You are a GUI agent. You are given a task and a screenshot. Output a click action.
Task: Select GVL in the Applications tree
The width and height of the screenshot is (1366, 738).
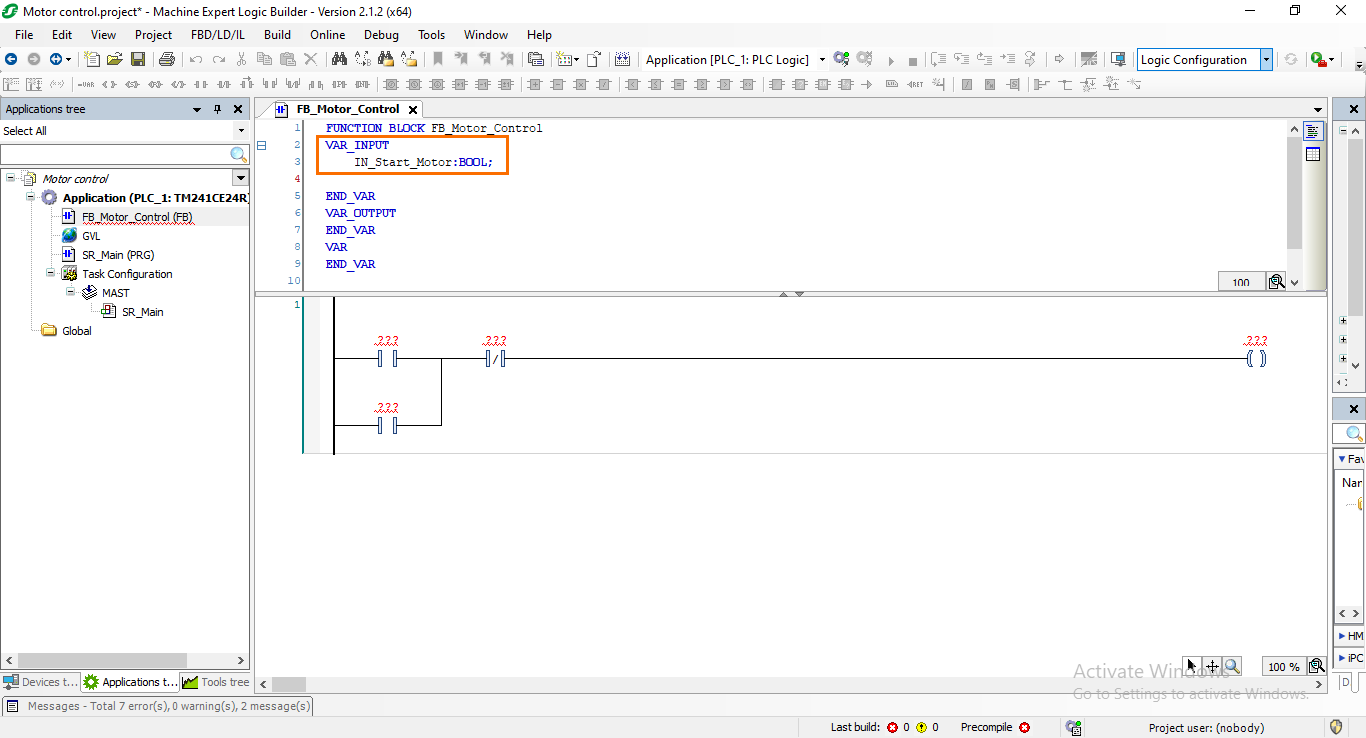(91, 236)
